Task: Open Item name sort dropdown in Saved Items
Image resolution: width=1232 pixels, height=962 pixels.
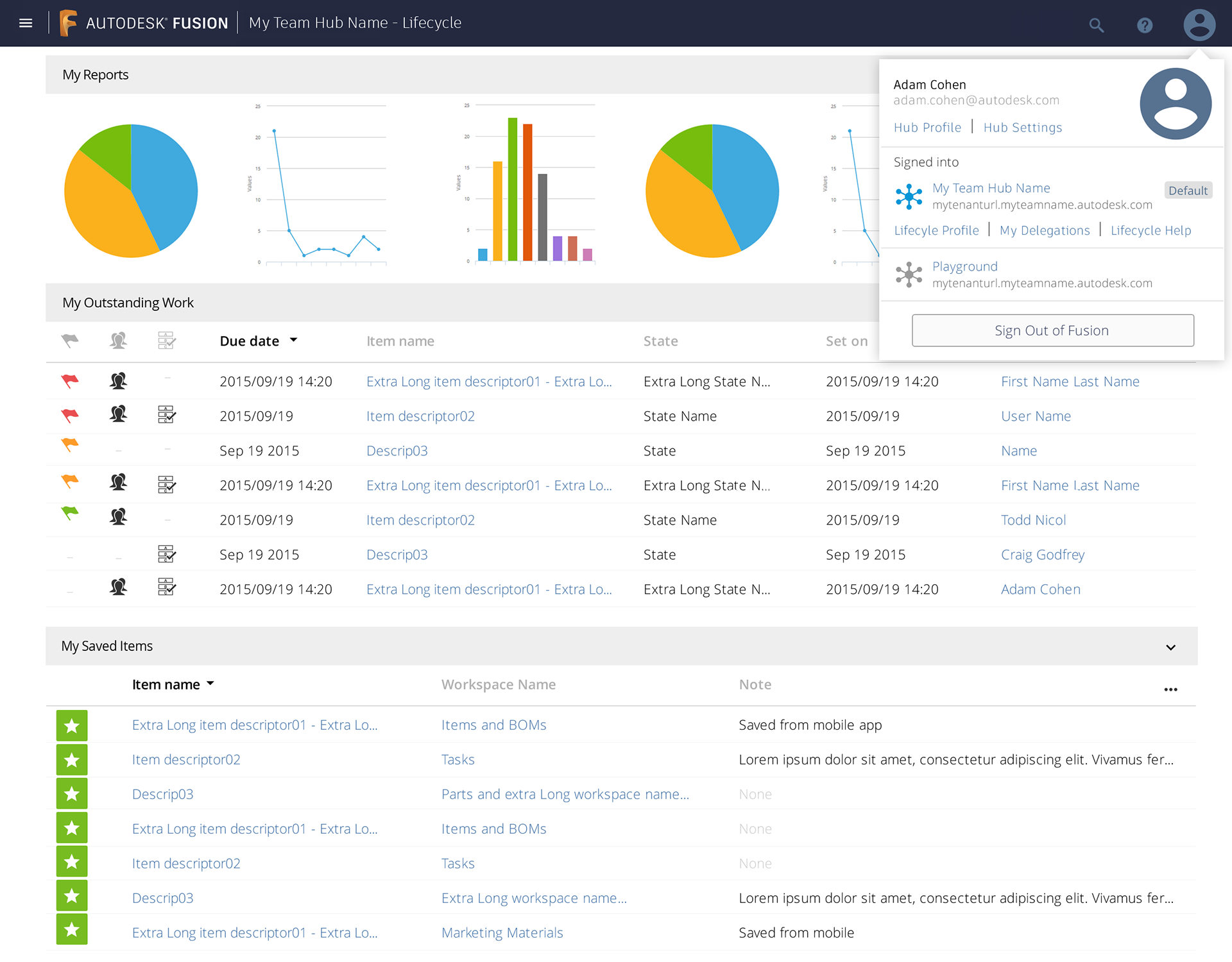Action: point(210,684)
